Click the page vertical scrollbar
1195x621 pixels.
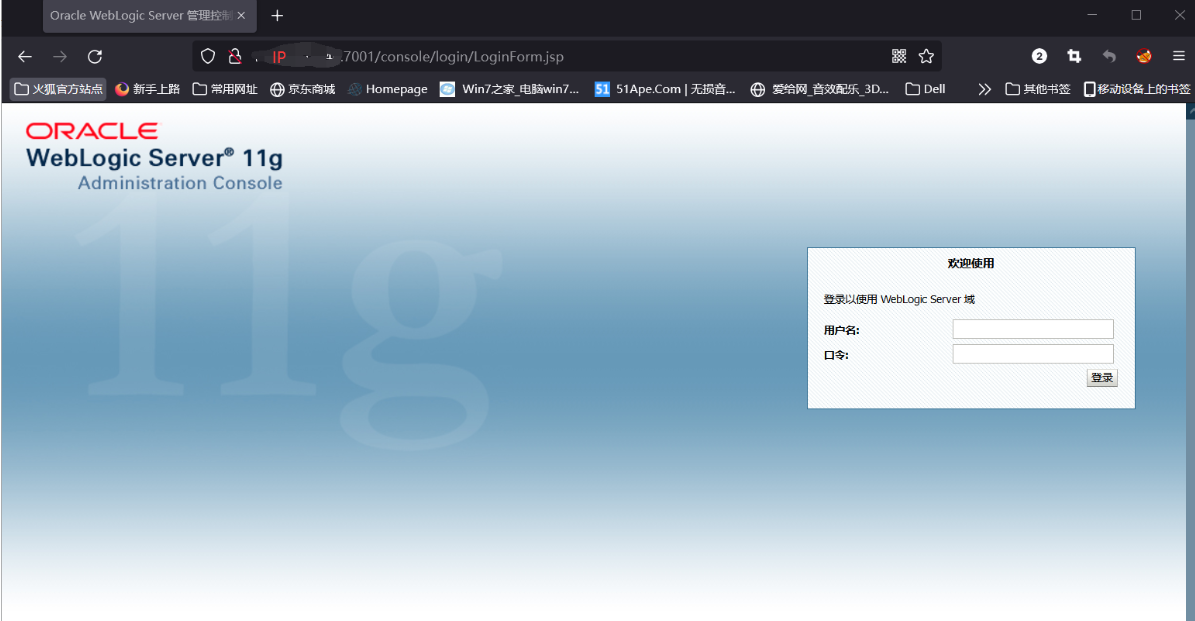(1190, 362)
